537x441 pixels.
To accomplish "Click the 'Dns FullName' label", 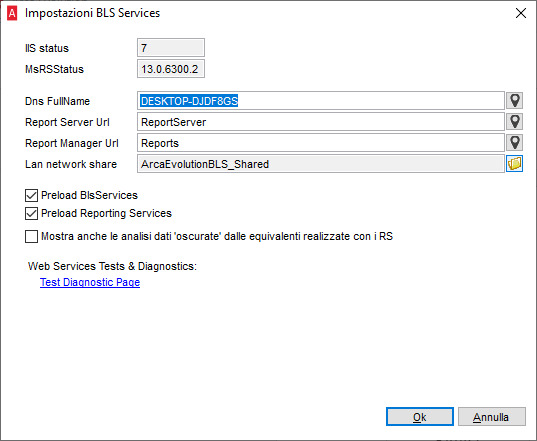I will click(x=57, y=101).
